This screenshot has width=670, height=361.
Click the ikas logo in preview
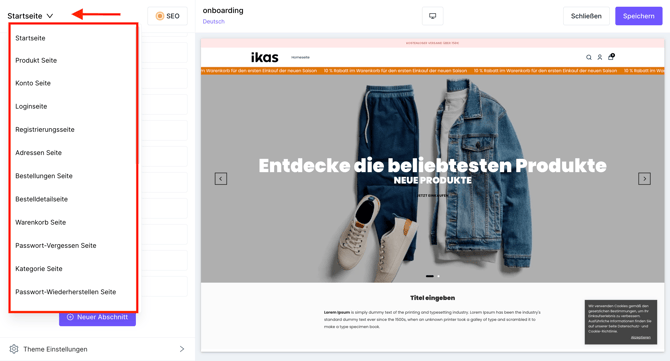264,57
